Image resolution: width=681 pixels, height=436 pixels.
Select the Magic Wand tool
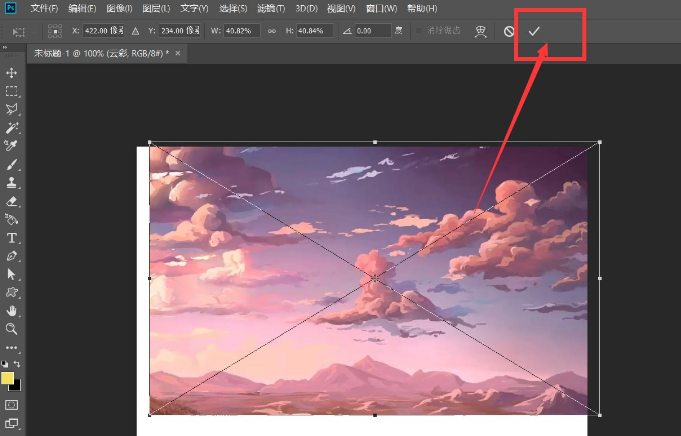point(11,127)
